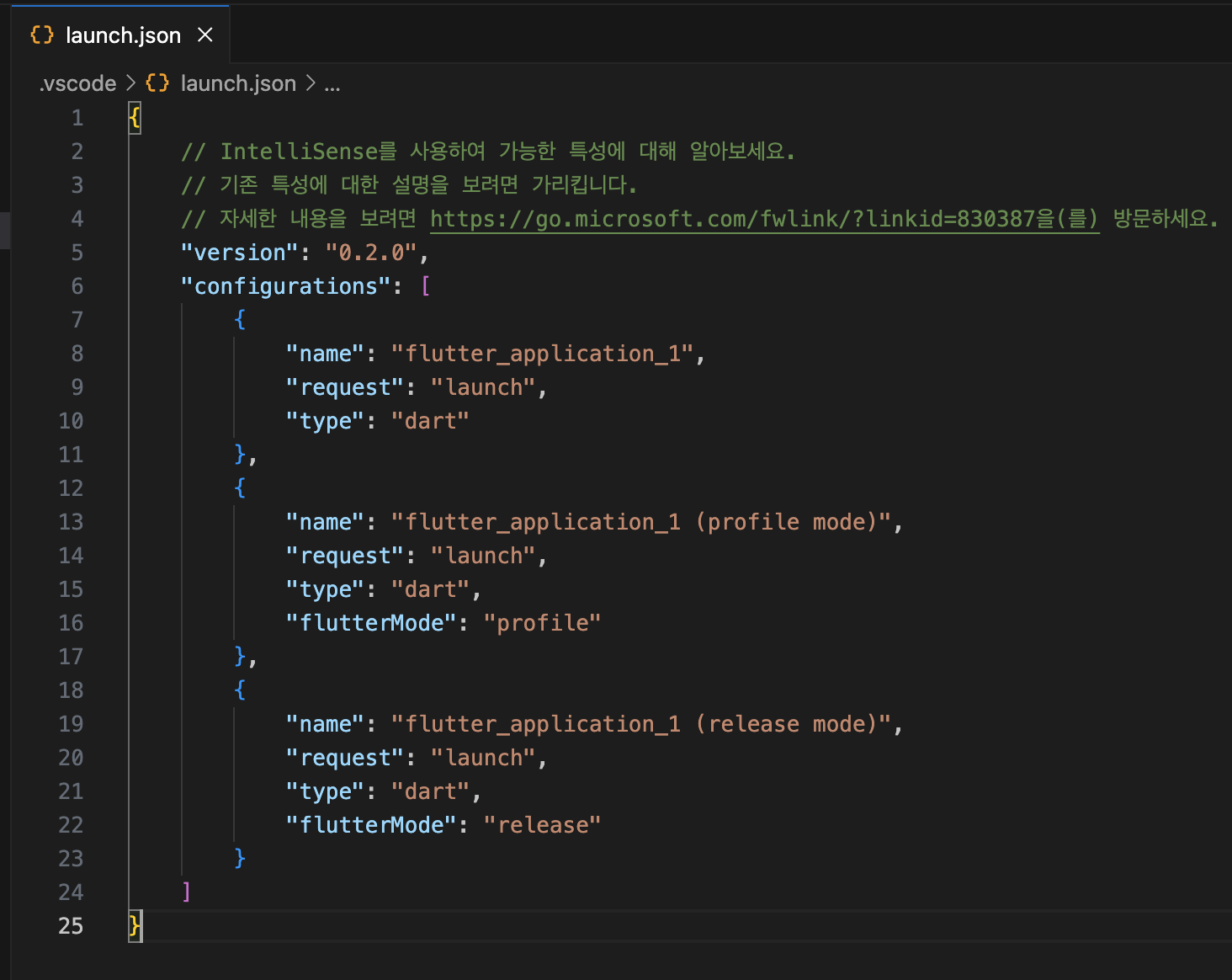Click the white indicator bar at the left edge

[x=4, y=229]
